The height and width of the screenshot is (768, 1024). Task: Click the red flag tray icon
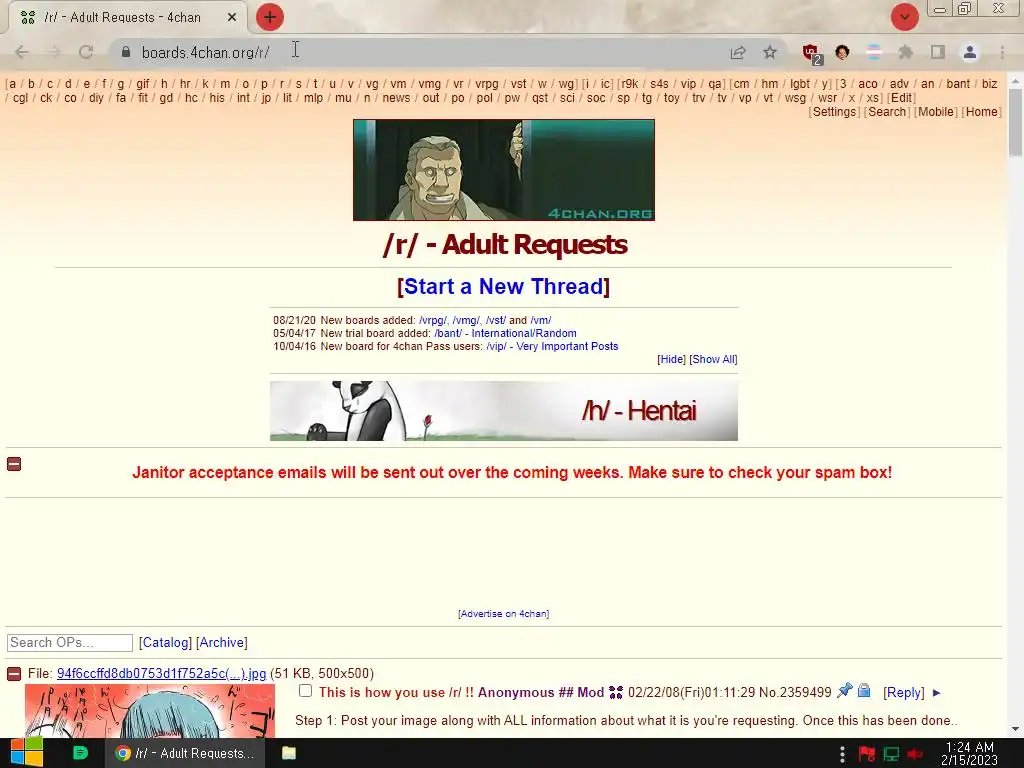pos(867,754)
